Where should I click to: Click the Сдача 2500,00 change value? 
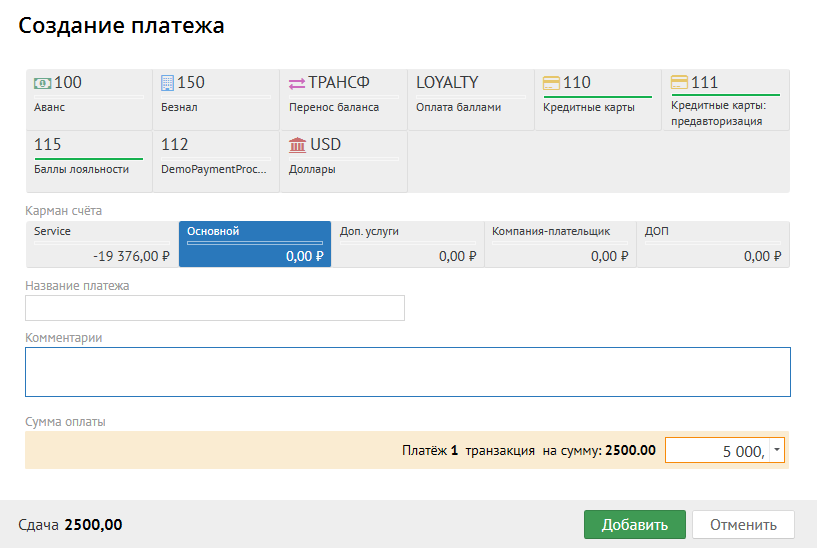click(93, 525)
